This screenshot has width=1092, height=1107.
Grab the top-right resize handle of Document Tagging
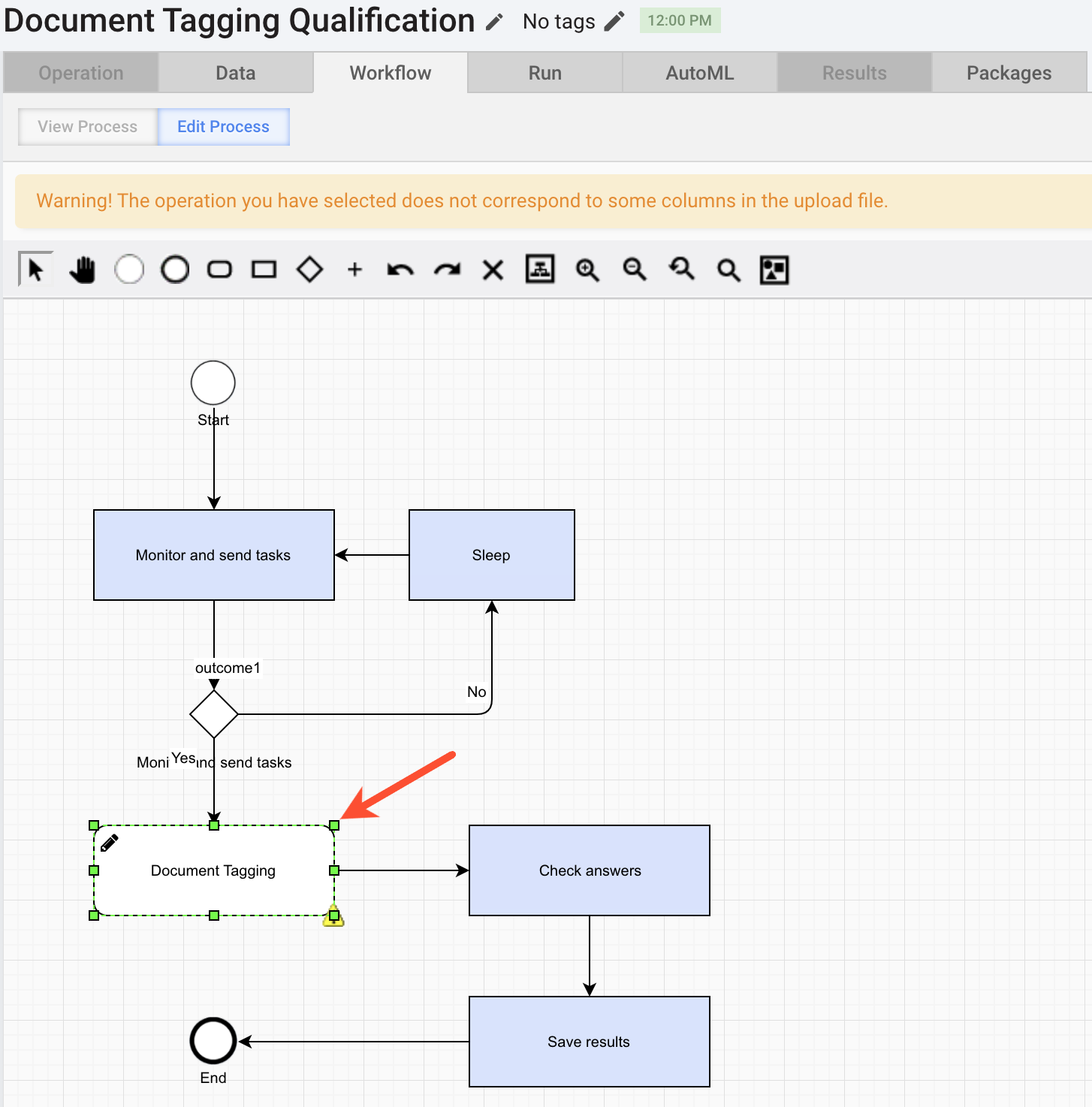click(x=334, y=825)
